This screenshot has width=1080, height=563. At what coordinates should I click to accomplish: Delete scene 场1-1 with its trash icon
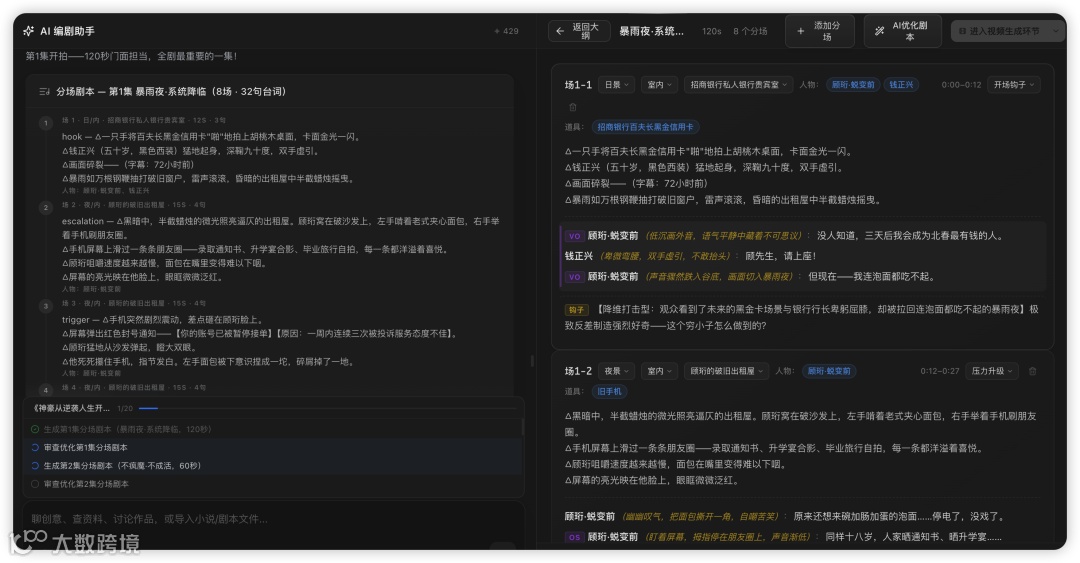click(572, 107)
